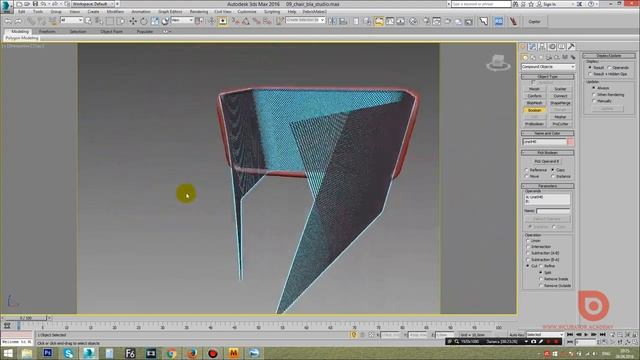The height and width of the screenshot is (360, 640).
Task: Select Instance pick mode radio
Action: tap(553, 176)
